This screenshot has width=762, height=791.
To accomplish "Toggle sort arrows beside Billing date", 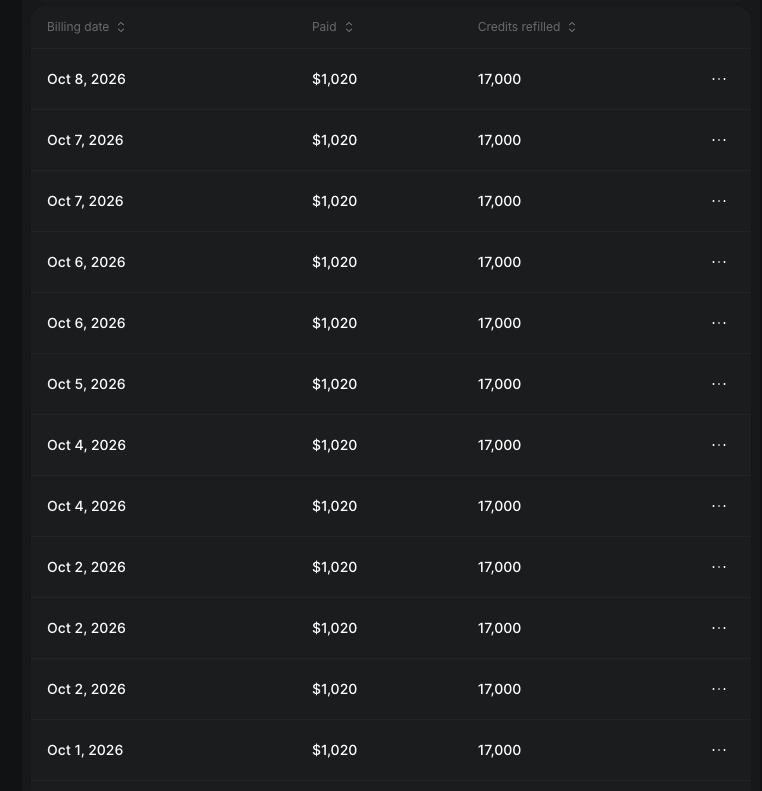I will (121, 27).
